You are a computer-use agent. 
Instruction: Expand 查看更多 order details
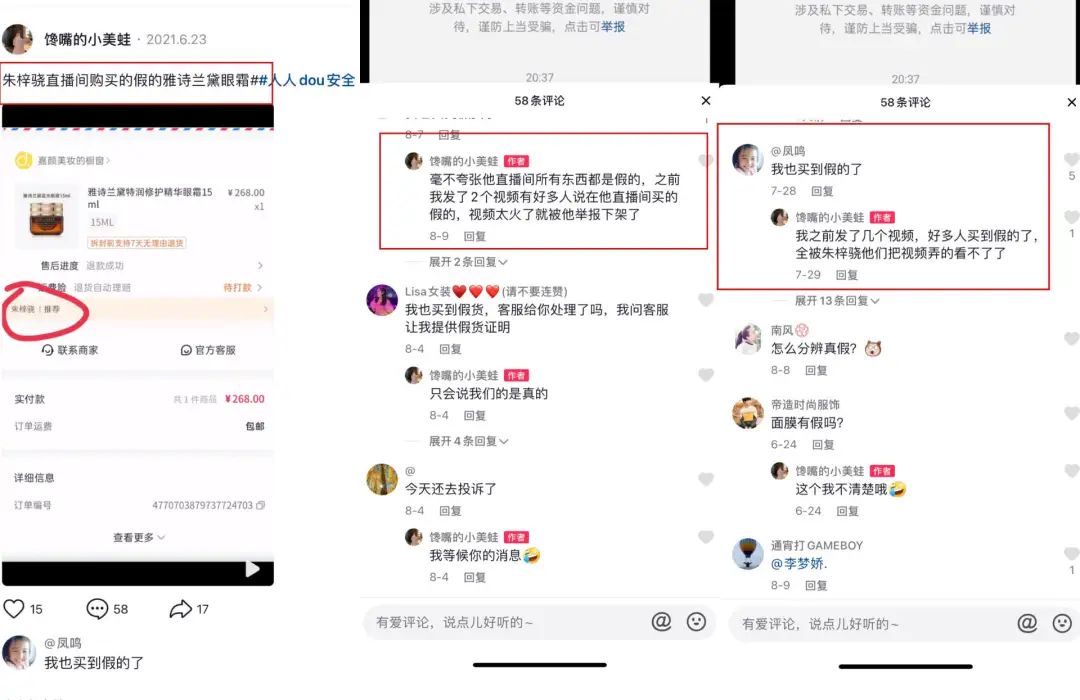[138, 537]
